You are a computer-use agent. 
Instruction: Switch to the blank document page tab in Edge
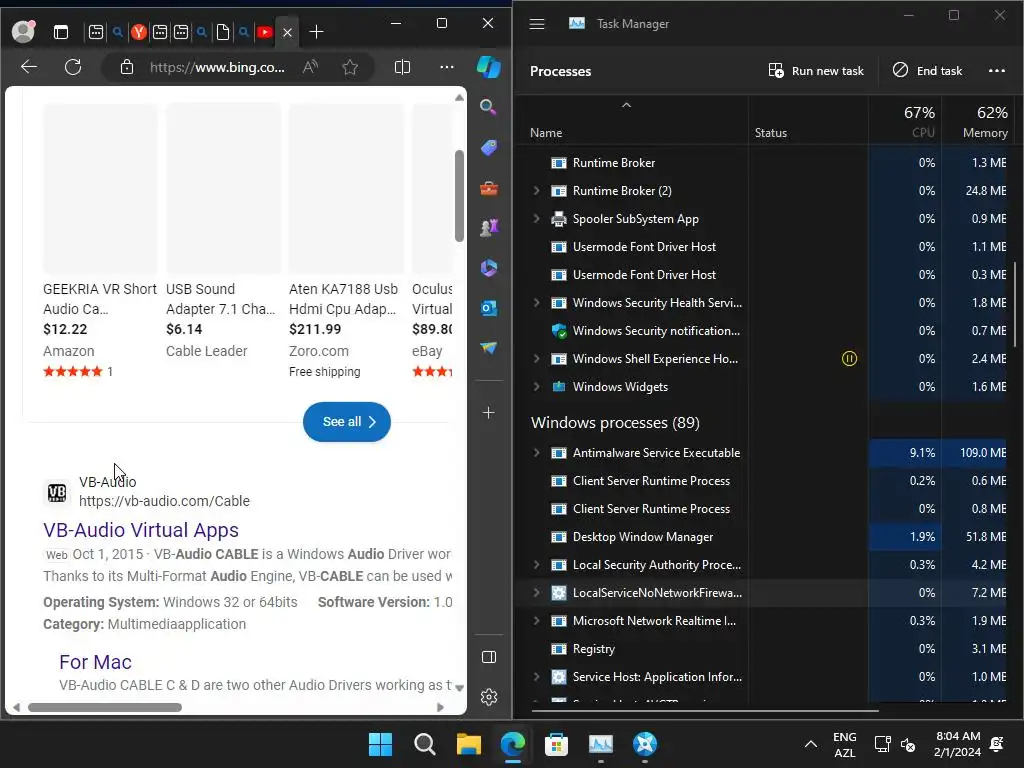(223, 31)
